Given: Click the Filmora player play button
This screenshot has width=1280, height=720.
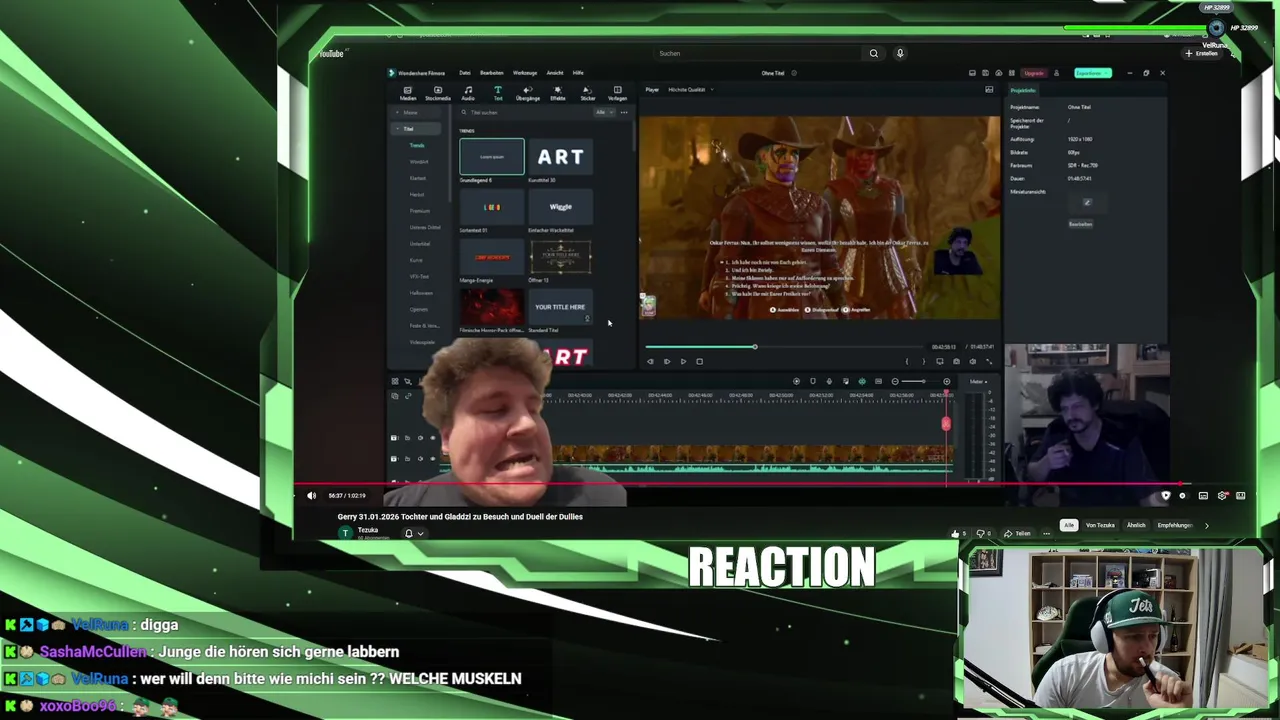Looking at the screenshot, I should coord(683,361).
